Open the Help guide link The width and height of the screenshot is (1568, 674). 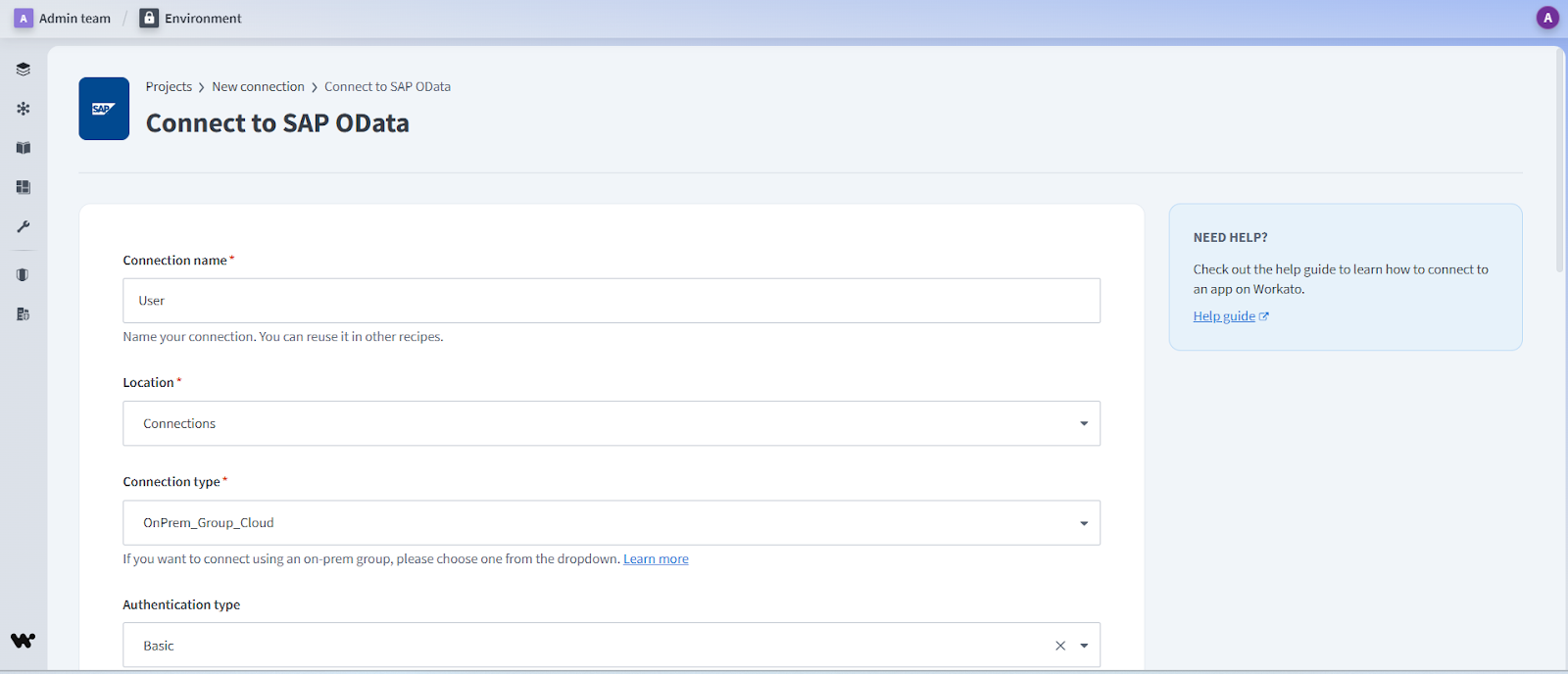(1224, 316)
